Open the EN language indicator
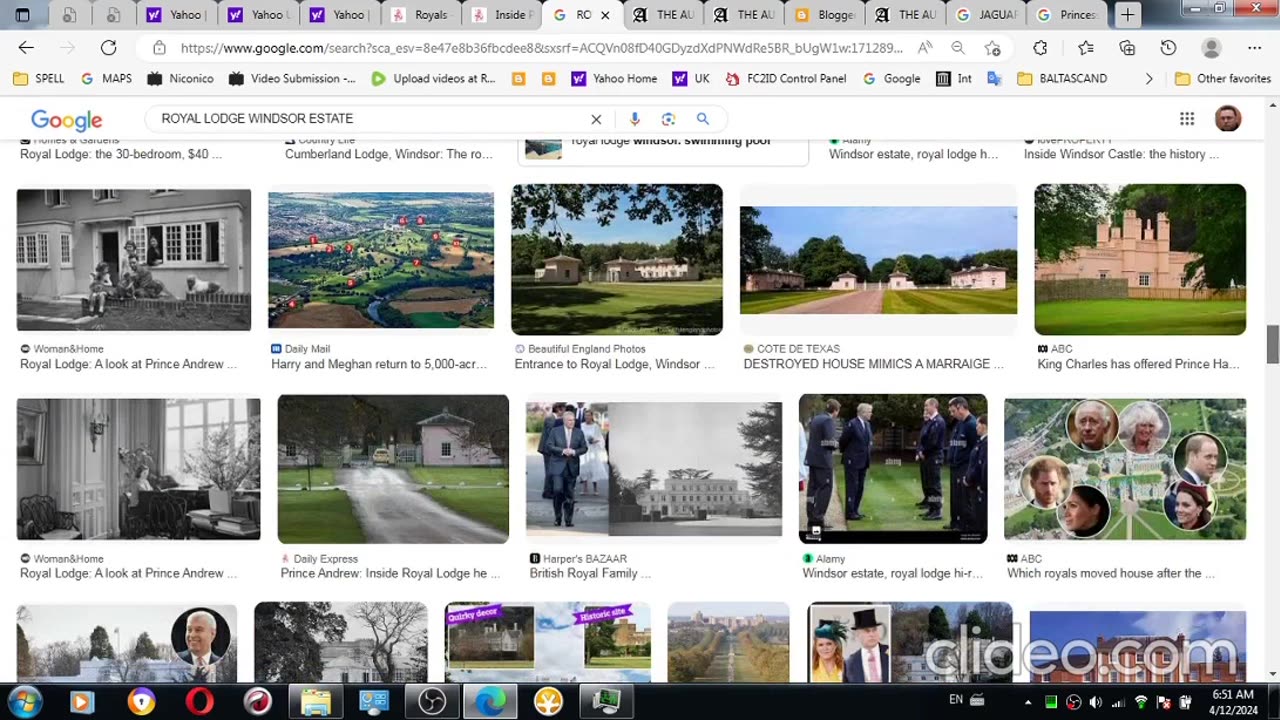 (956, 700)
